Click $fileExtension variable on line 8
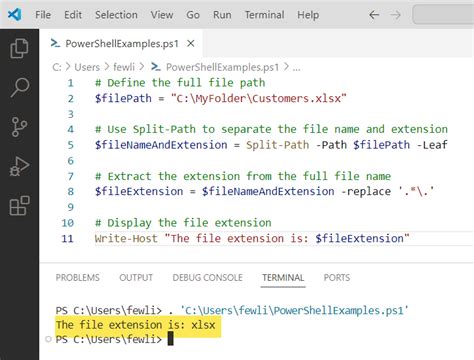The width and height of the screenshot is (474, 360). point(139,192)
